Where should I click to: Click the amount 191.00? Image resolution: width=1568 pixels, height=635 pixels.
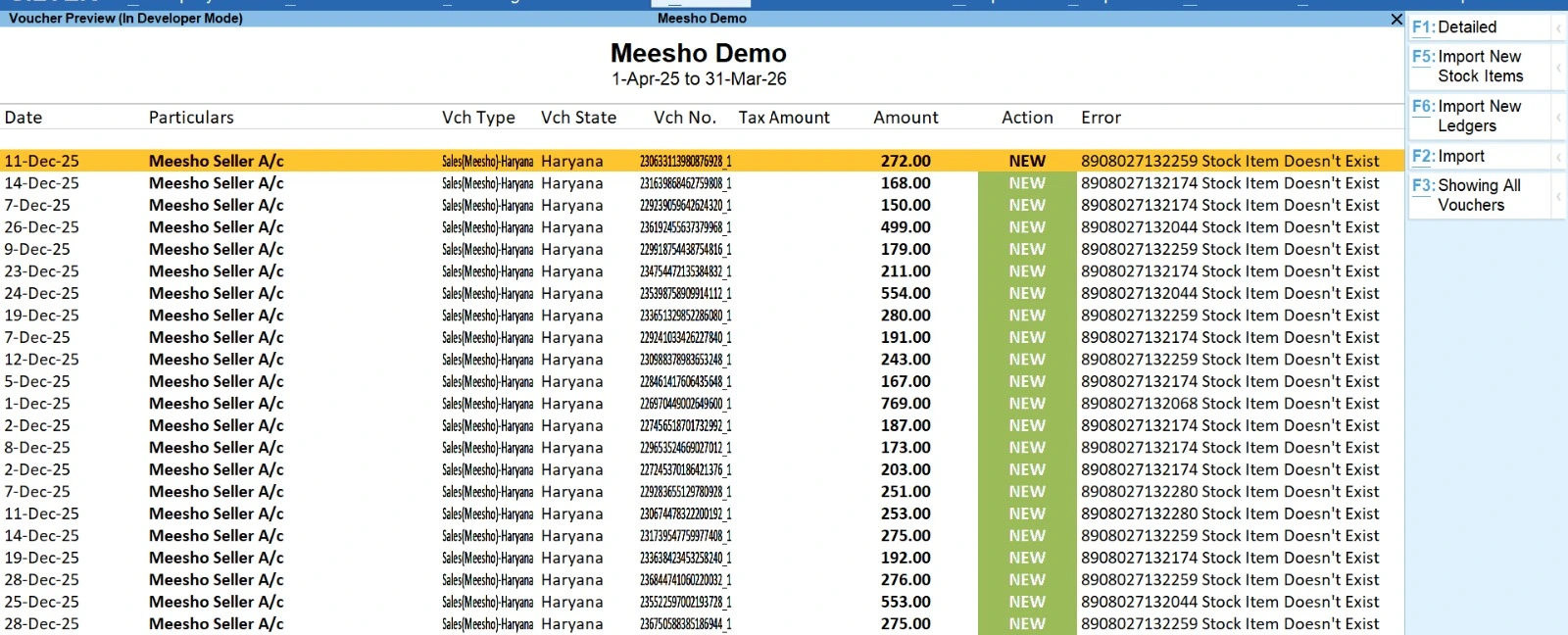[x=906, y=337]
